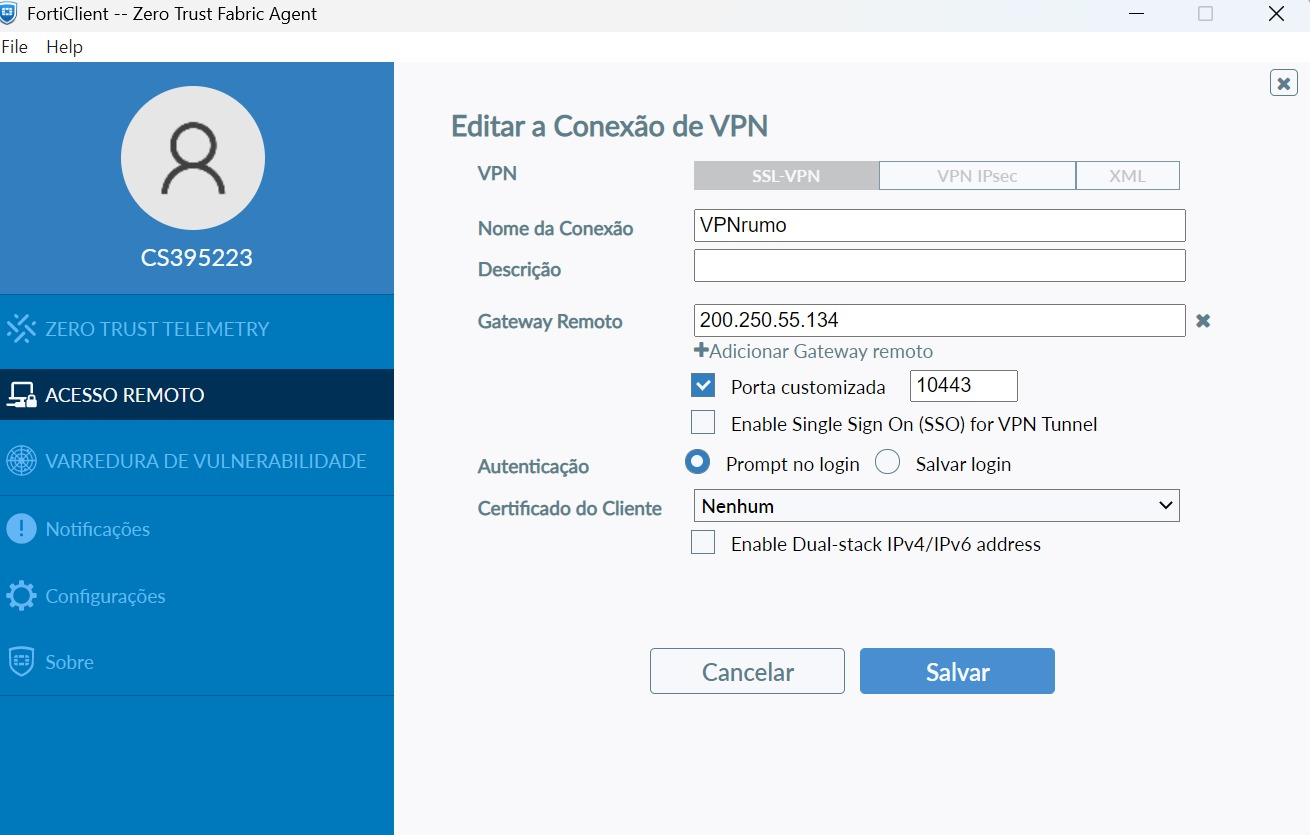This screenshot has width=1310, height=835.
Task: Click the Salvar button
Action: (957, 671)
